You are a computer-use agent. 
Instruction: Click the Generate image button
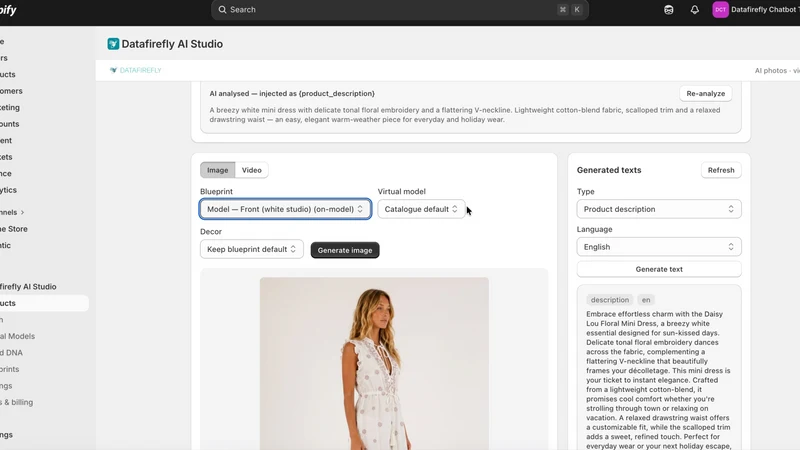point(345,250)
